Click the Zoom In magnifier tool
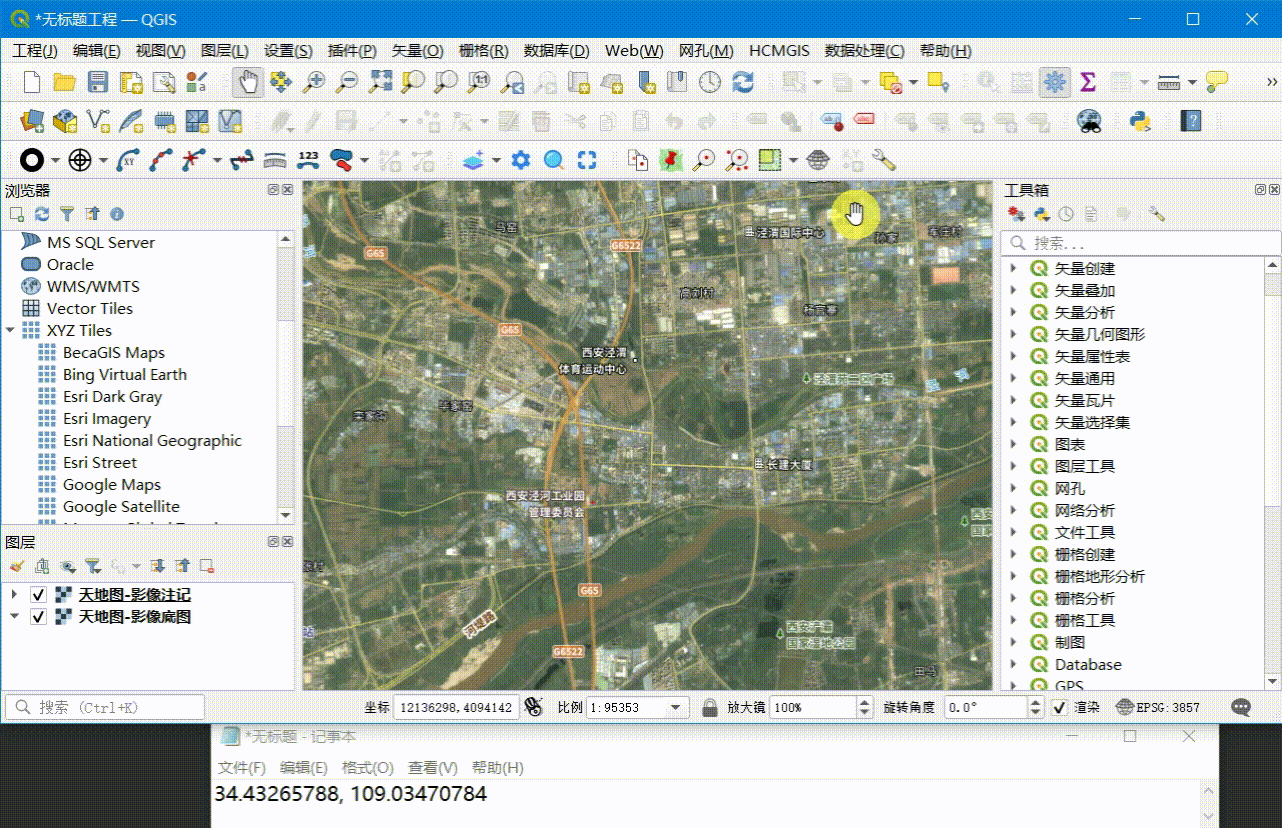The height and width of the screenshot is (828, 1282). [x=314, y=82]
